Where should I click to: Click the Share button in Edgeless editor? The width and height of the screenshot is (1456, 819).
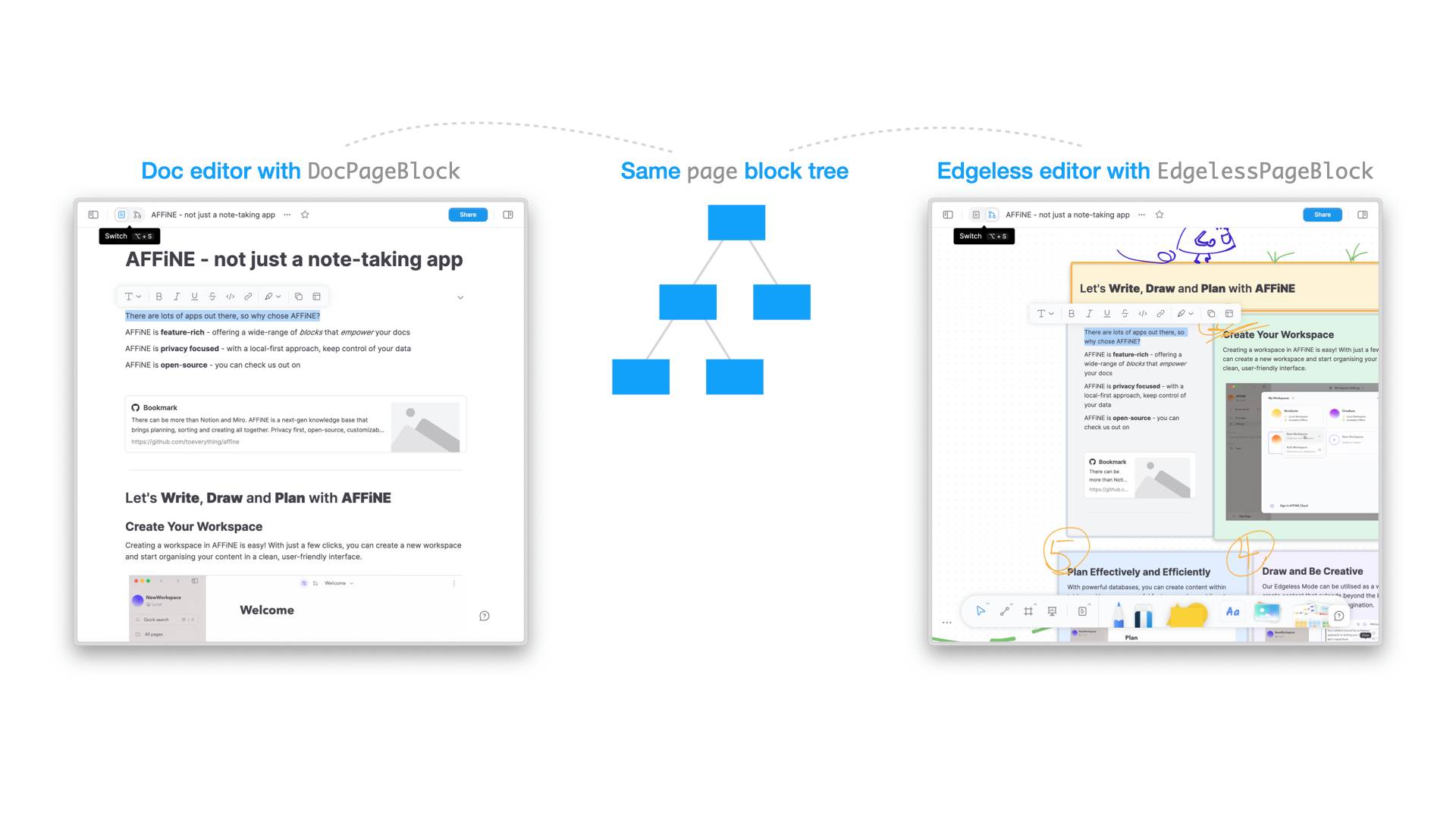pyautogui.click(x=1320, y=214)
